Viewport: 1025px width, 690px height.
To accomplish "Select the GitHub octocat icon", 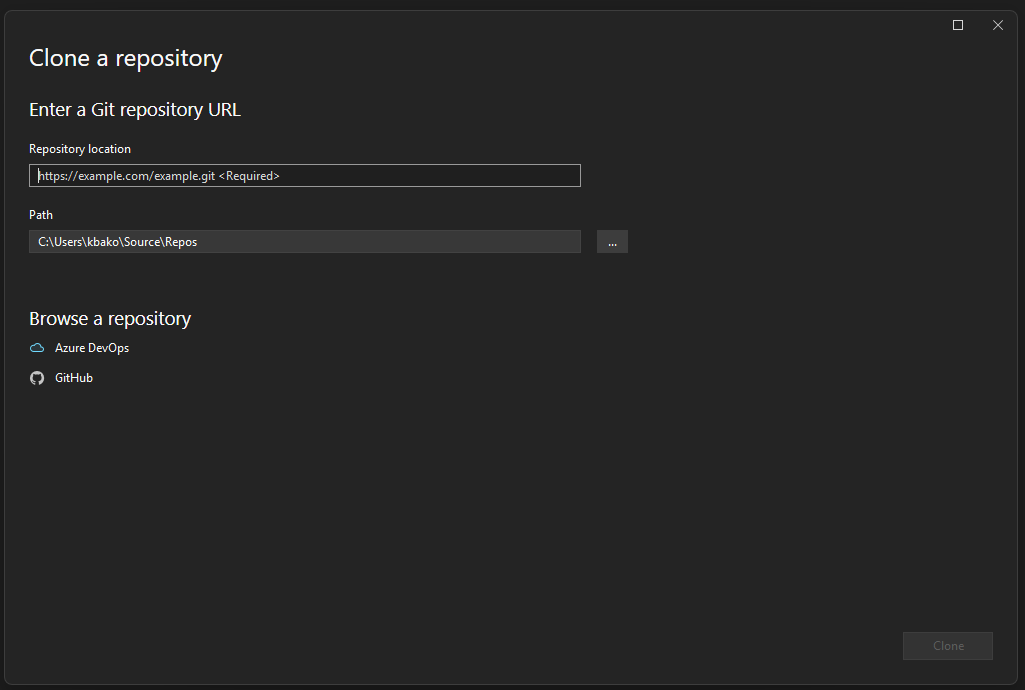I will [37, 378].
